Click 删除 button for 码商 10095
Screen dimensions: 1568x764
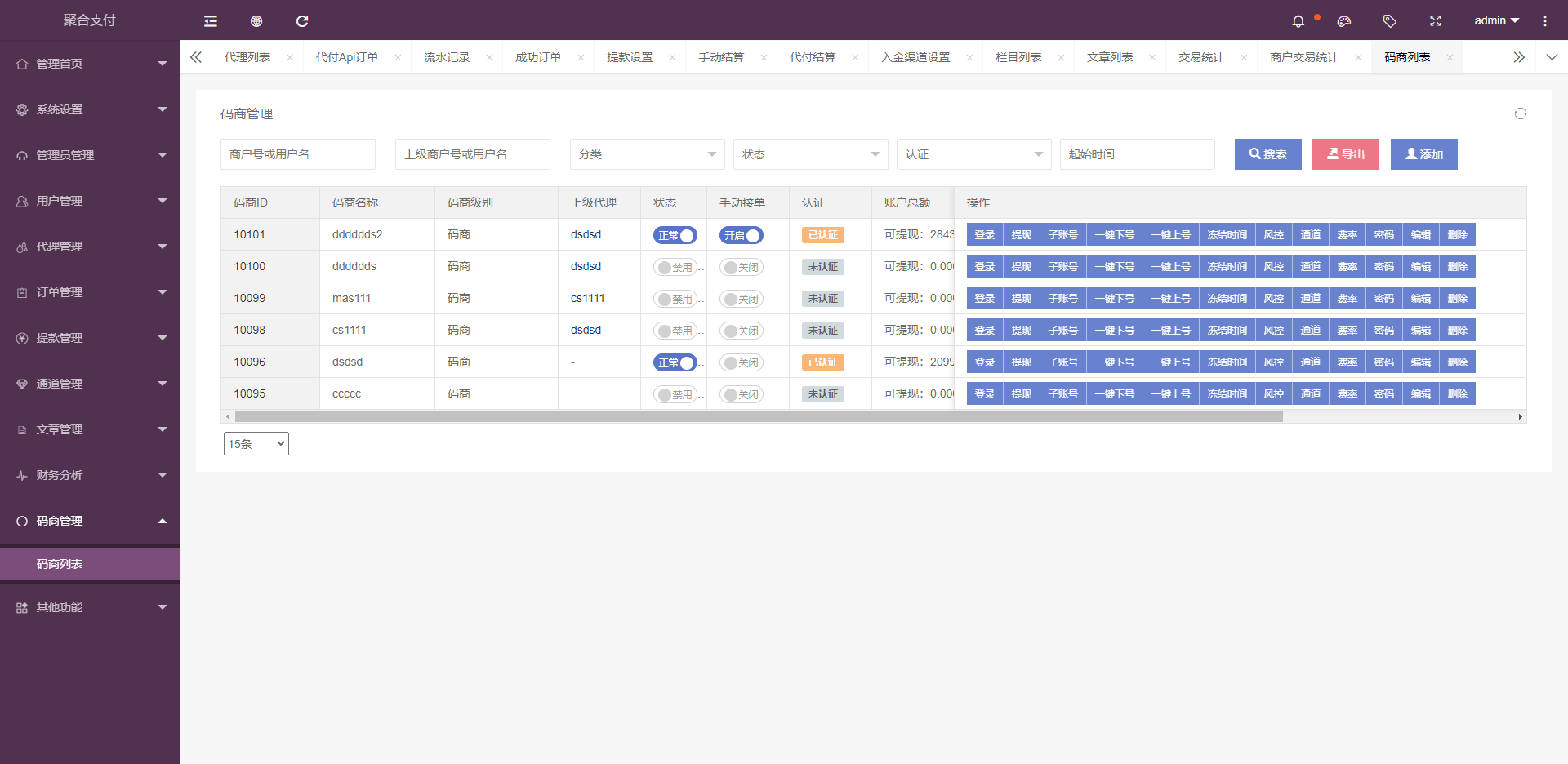pos(1458,394)
